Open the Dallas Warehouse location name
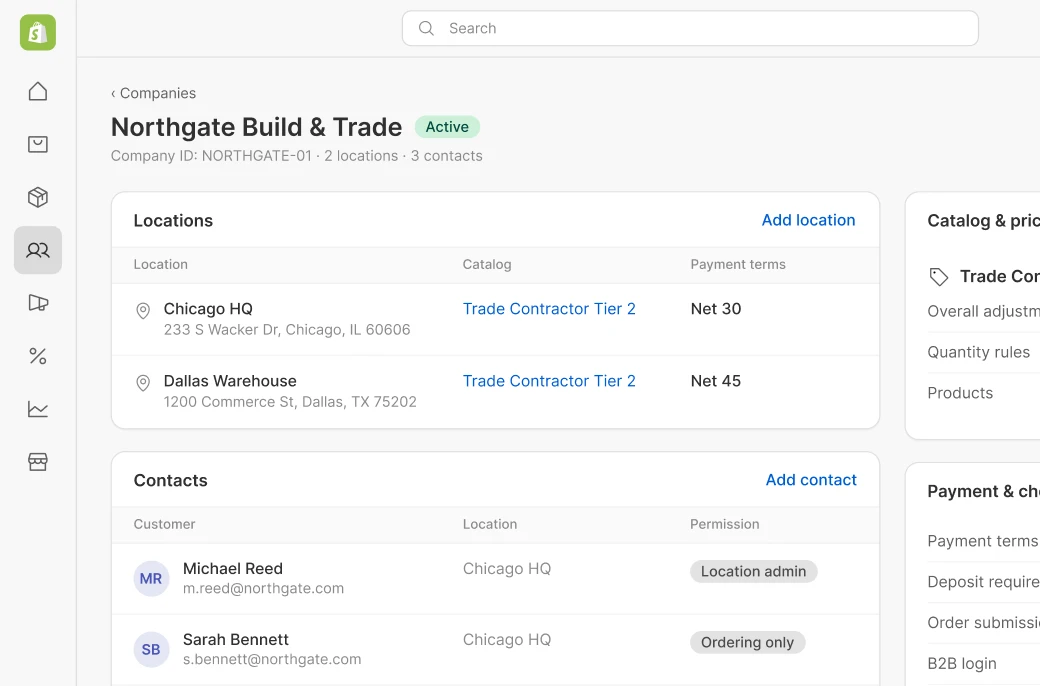This screenshot has width=1040, height=686. pyautogui.click(x=230, y=381)
